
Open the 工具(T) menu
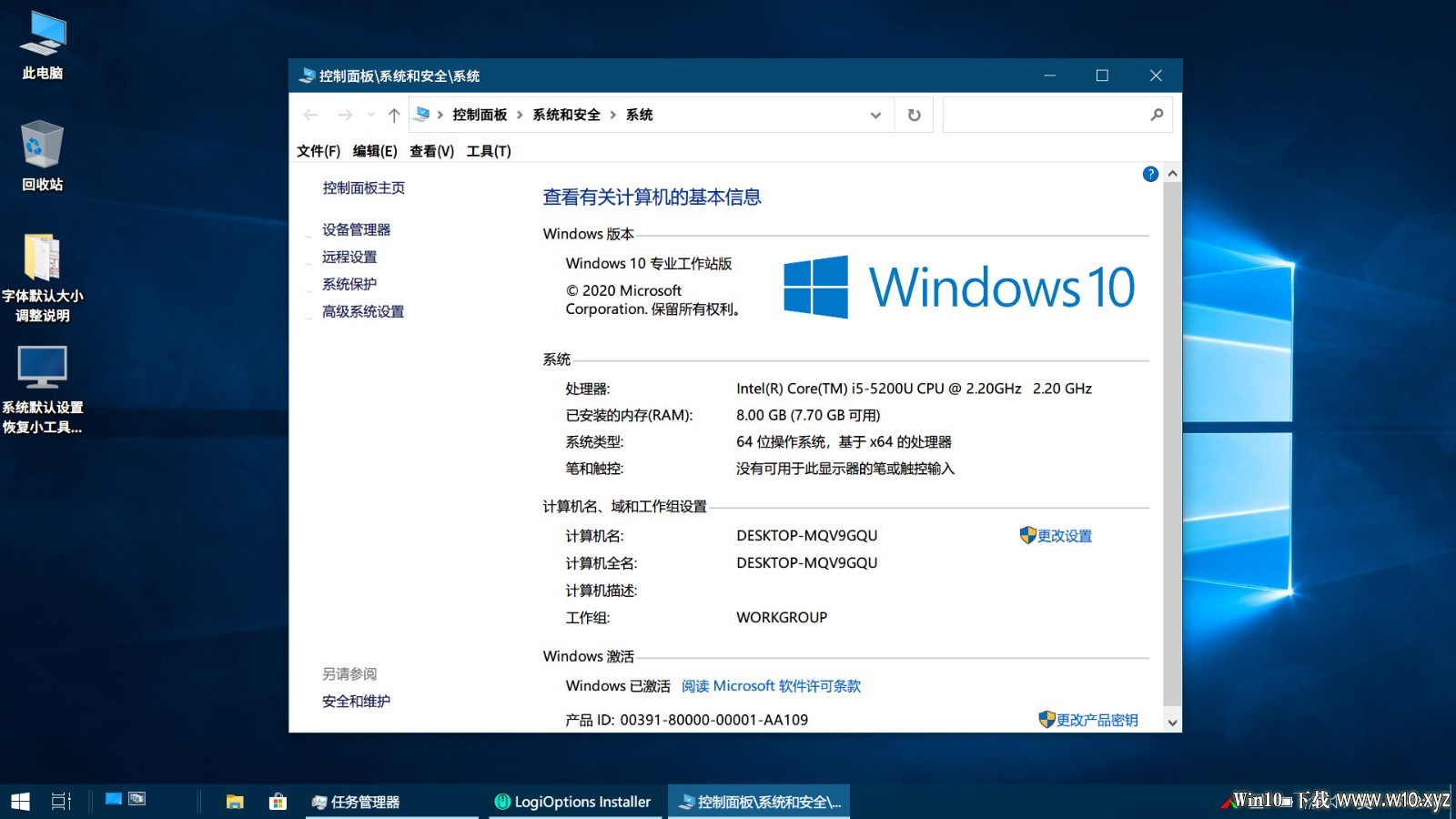[x=489, y=151]
